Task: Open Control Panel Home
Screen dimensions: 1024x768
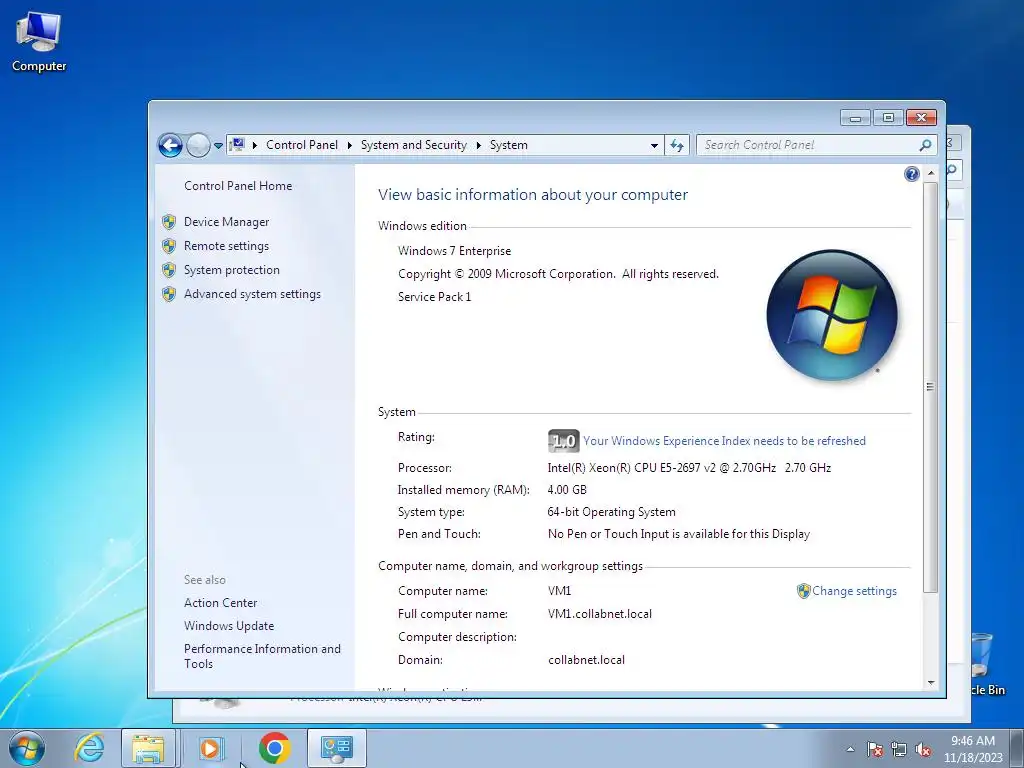Action: 238,185
